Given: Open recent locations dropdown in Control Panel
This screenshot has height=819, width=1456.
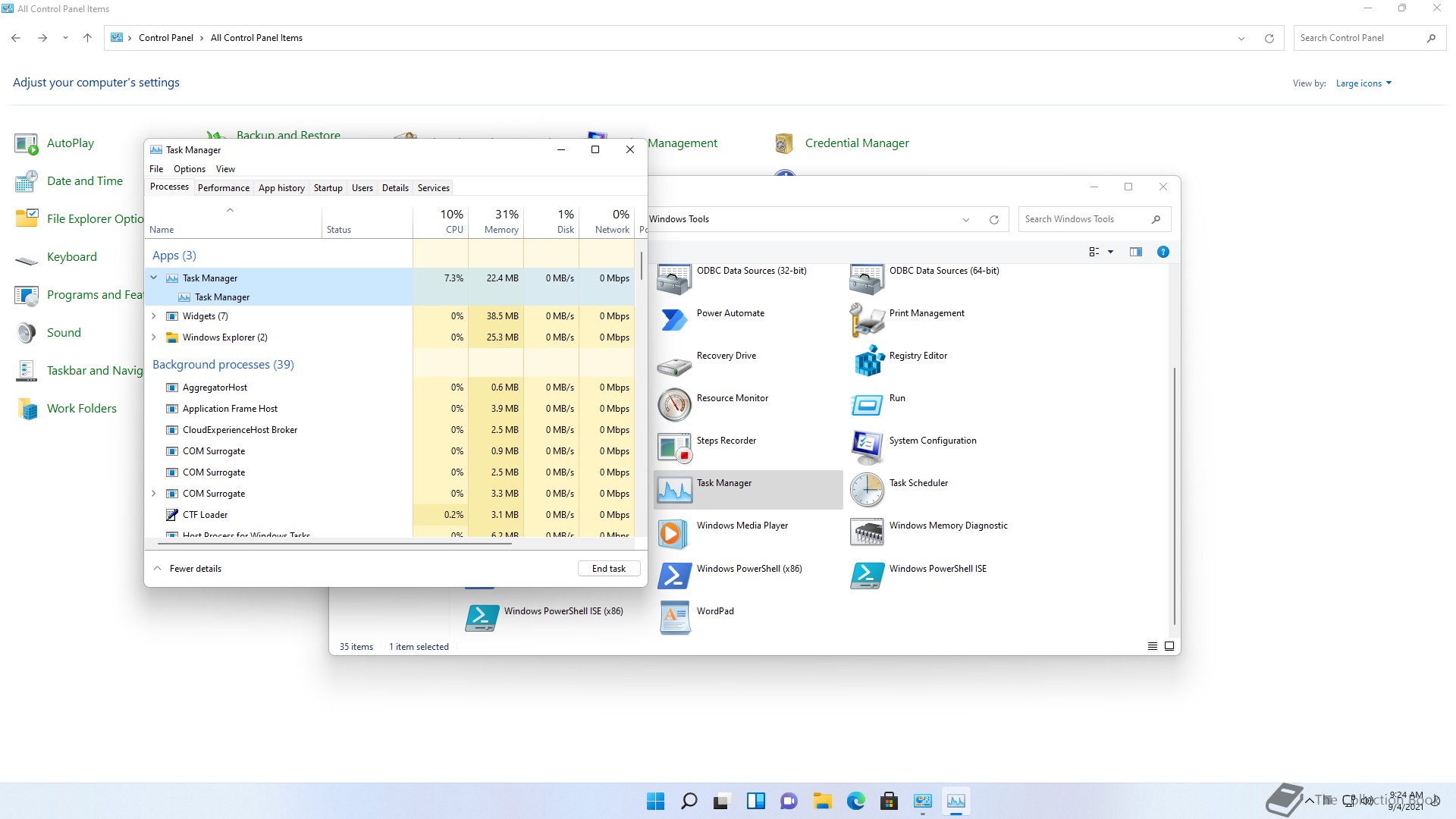Looking at the screenshot, I should [x=65, y=38].
